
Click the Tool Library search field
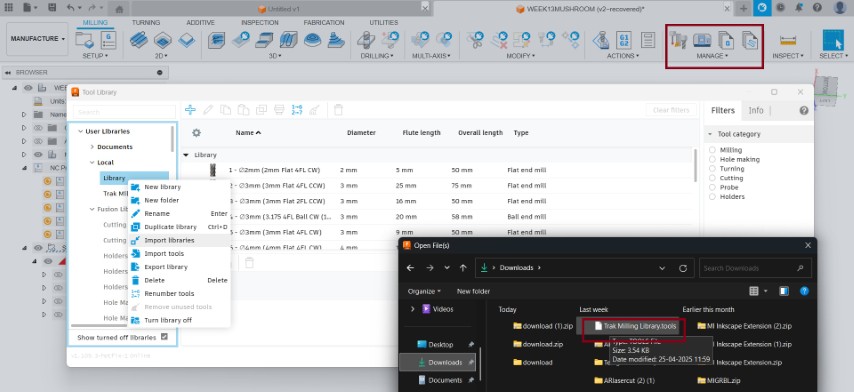124,112
